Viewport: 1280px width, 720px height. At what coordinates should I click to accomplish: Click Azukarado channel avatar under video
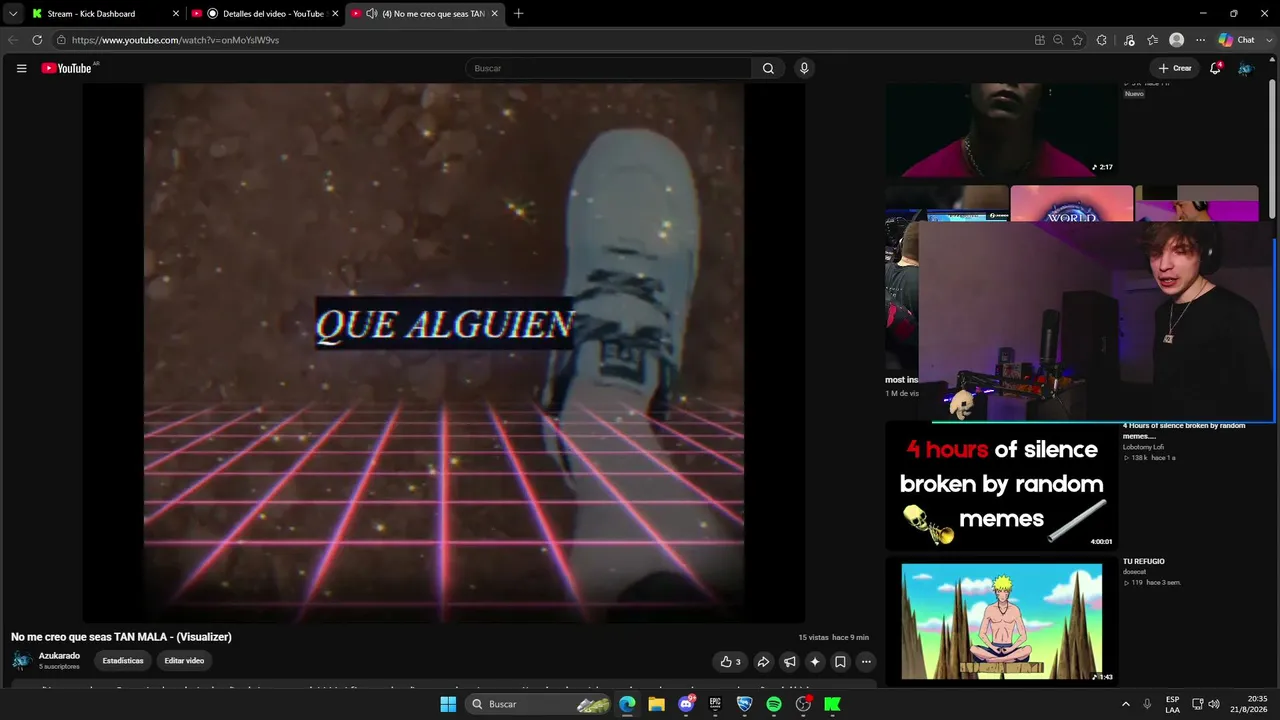coord(22,661)
